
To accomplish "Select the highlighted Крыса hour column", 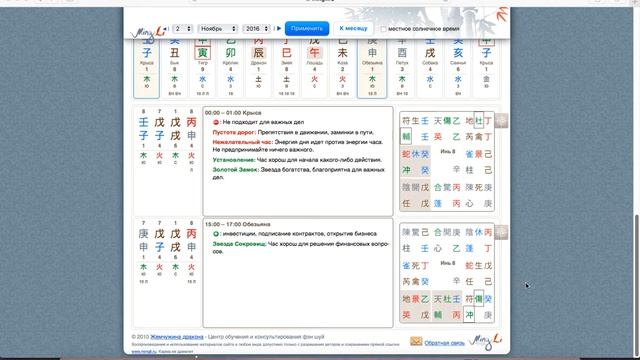I will point(147,69).
